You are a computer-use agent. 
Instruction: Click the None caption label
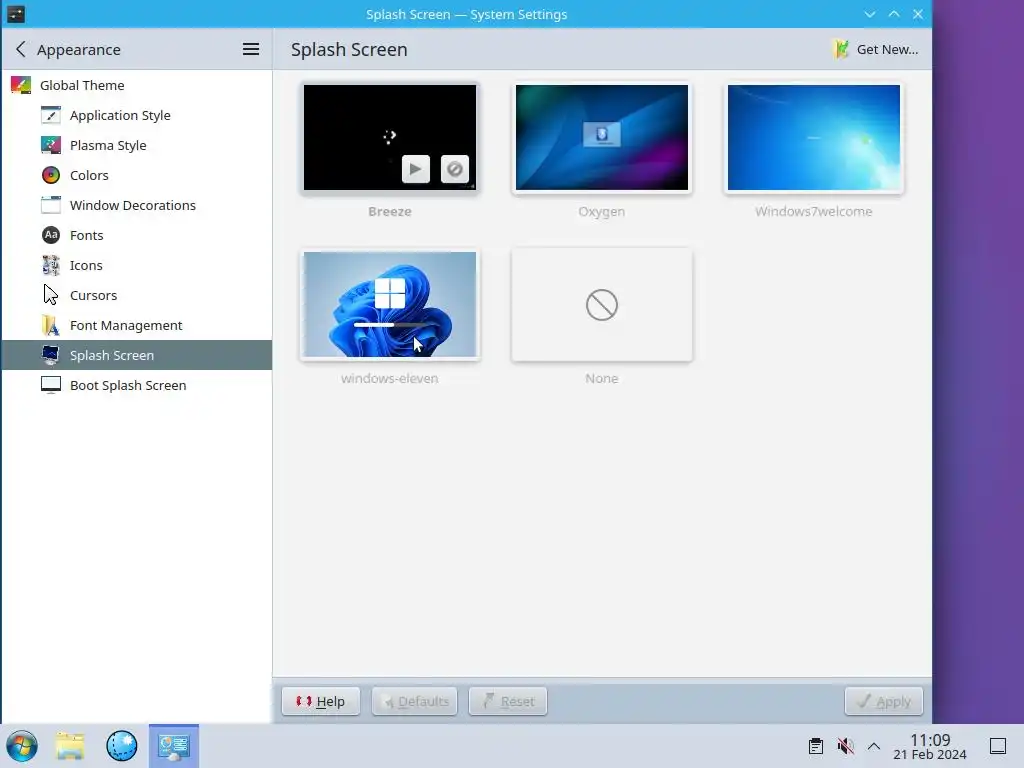(601, 379)
